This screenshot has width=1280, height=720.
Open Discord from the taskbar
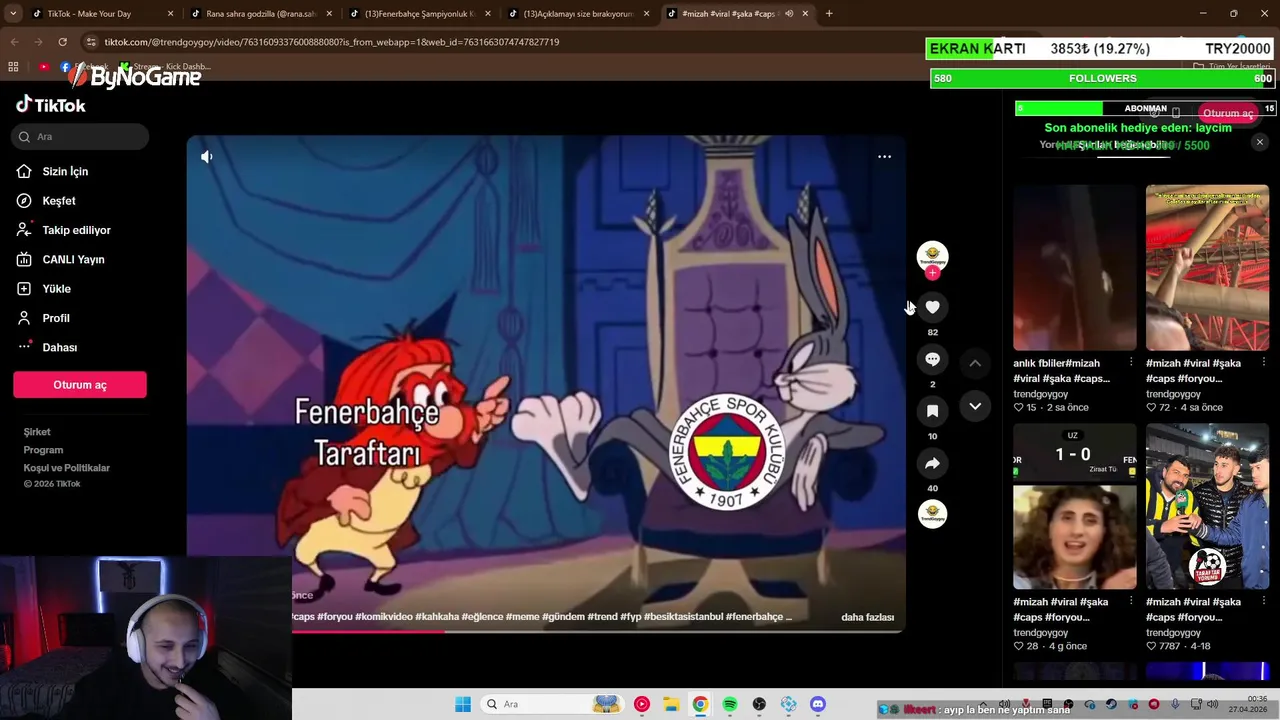818,704
